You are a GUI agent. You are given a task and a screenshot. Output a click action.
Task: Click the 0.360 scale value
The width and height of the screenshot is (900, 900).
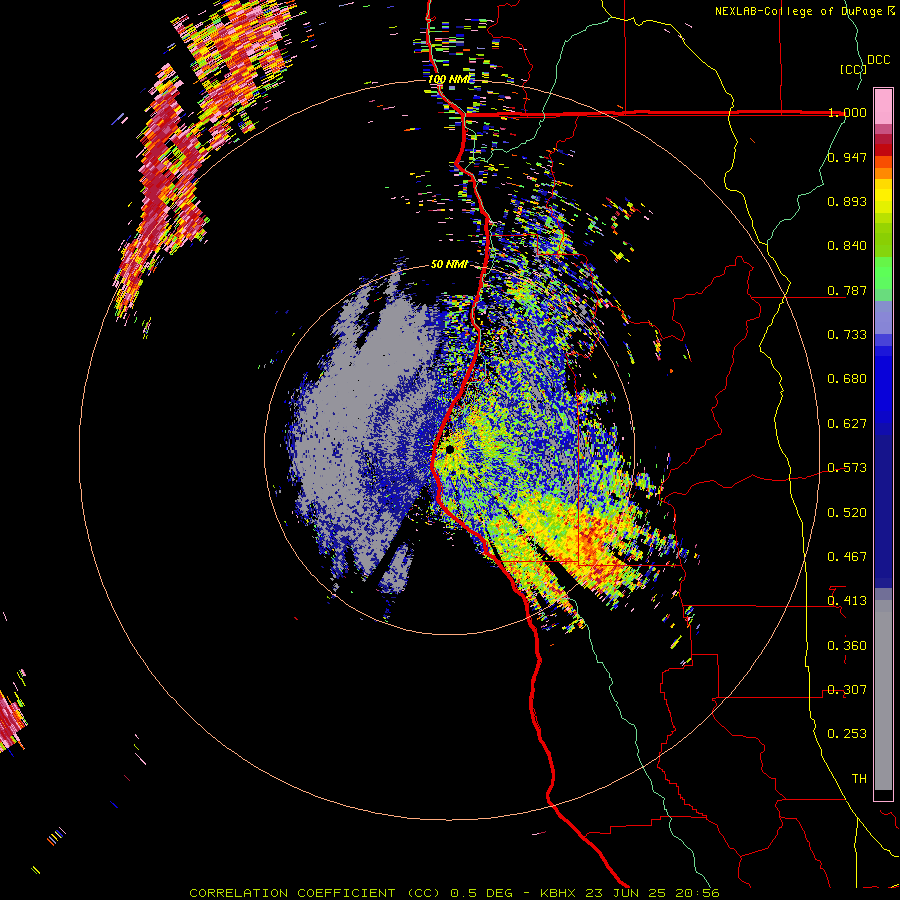click(847, 646)
